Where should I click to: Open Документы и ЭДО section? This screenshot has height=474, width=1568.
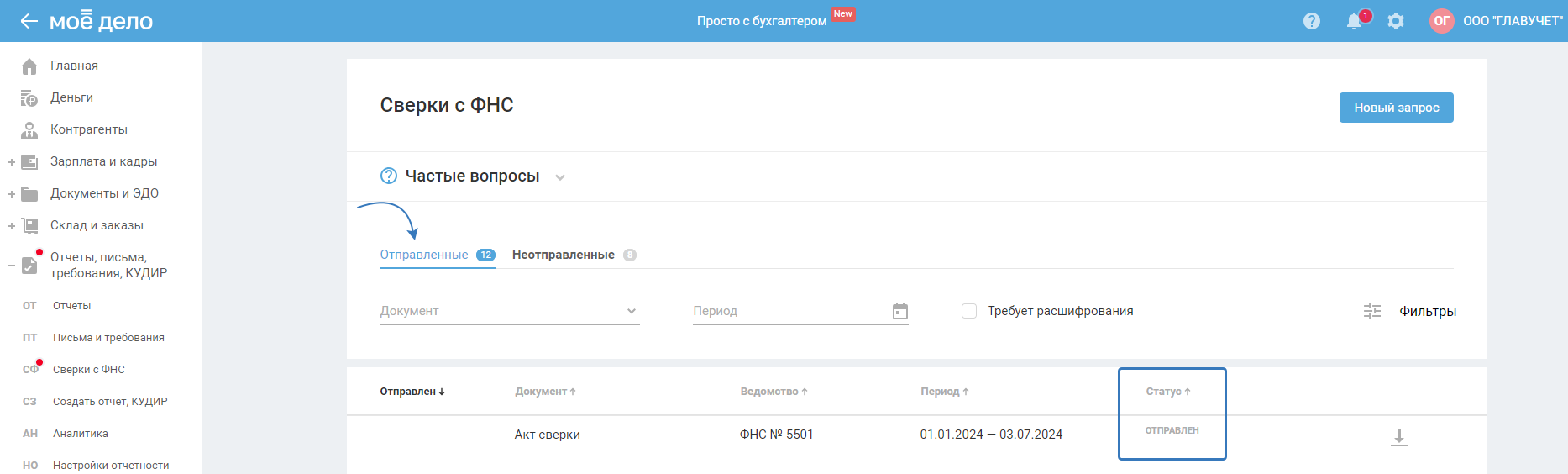[x=104, y=193]
